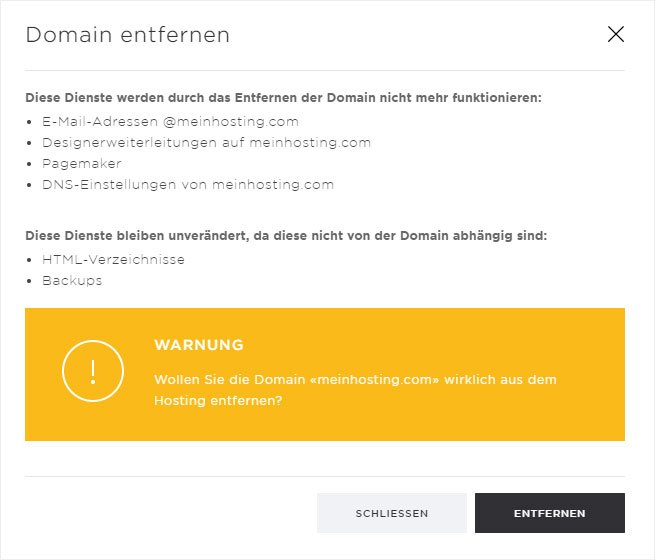Image resolution: width=655 pixels, height=560 pixels.
Task: Click bullet beside HTML-Verzeichnisse entry
Action: tap(29, 260)
